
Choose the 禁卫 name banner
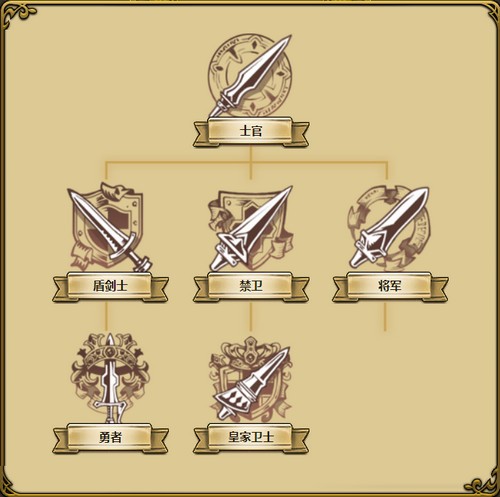pos(251,287)
